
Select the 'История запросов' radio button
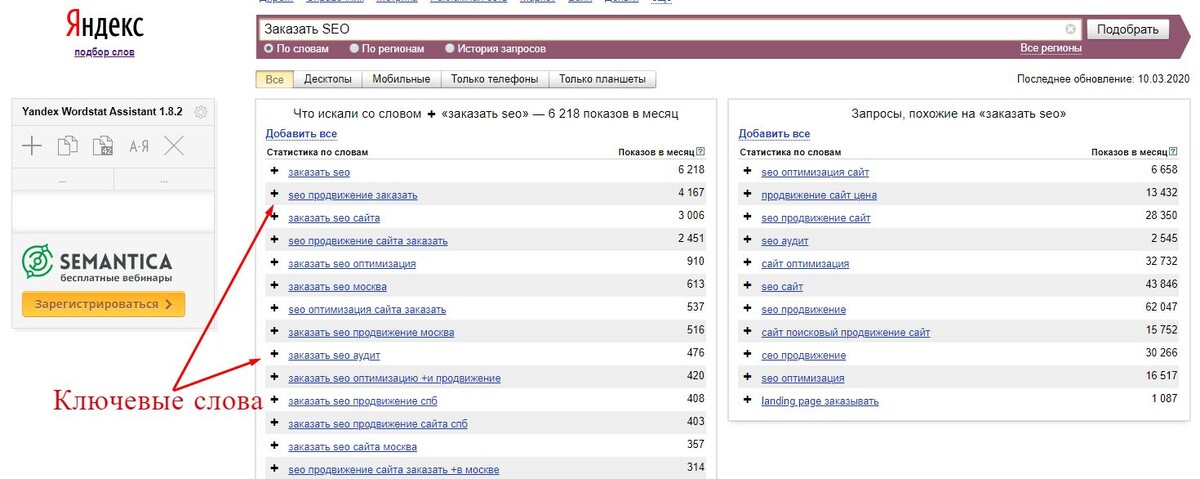[x=450, y=48]
